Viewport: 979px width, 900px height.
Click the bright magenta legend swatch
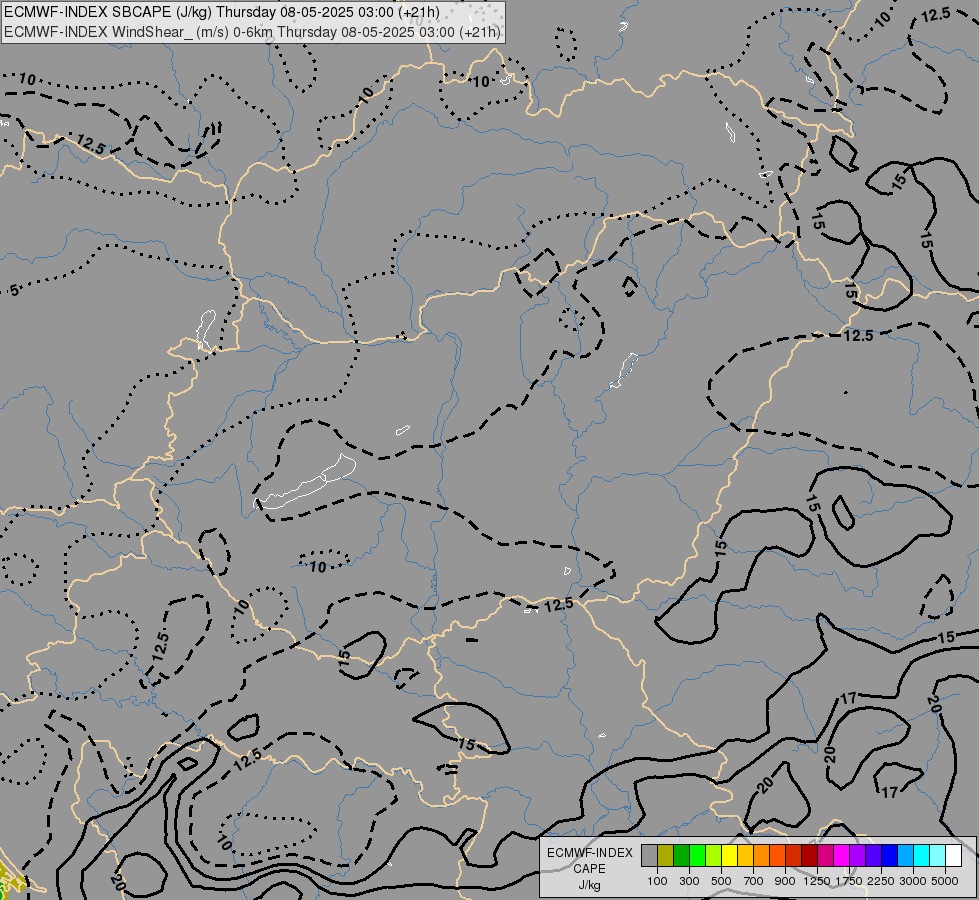pyautogui.click(x=842, y=856)
